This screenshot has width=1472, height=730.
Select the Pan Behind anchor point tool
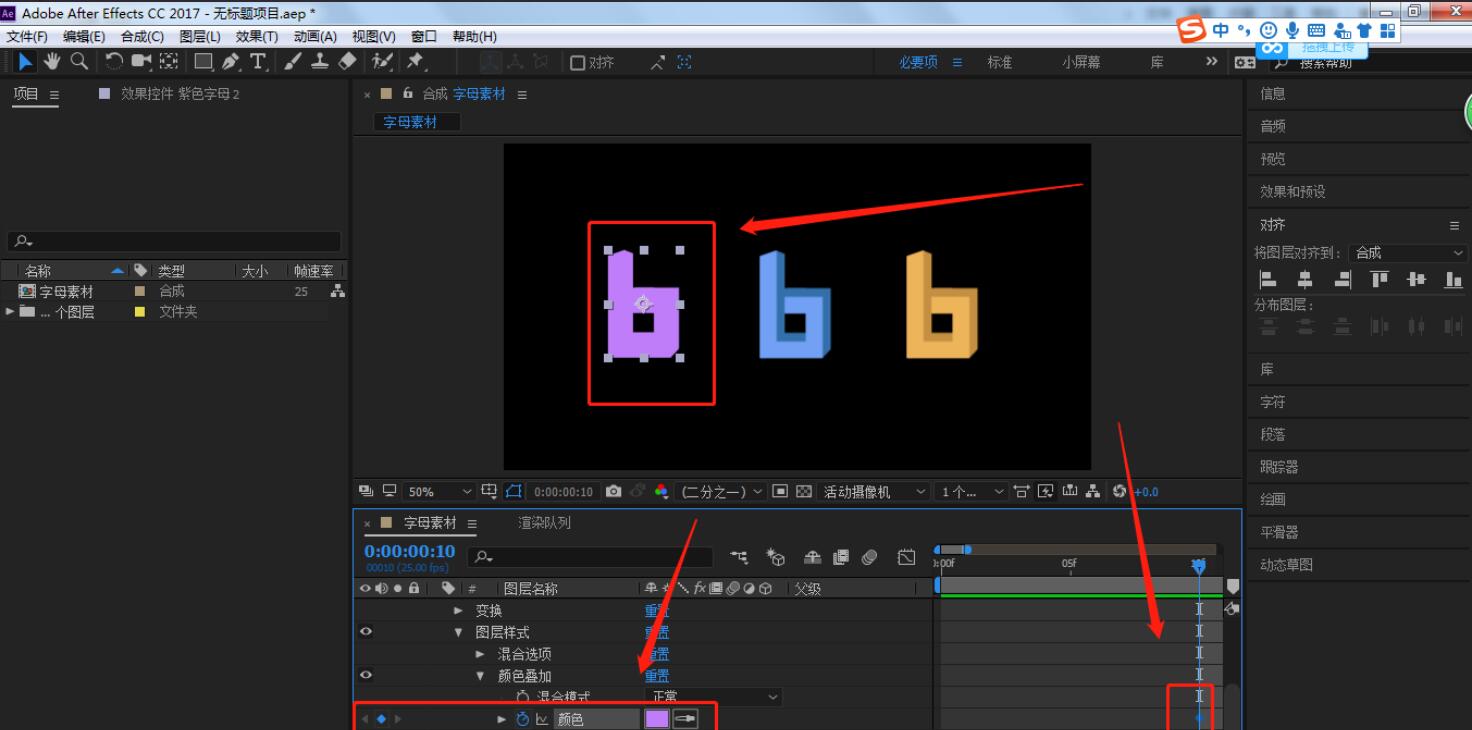point(169,62)
